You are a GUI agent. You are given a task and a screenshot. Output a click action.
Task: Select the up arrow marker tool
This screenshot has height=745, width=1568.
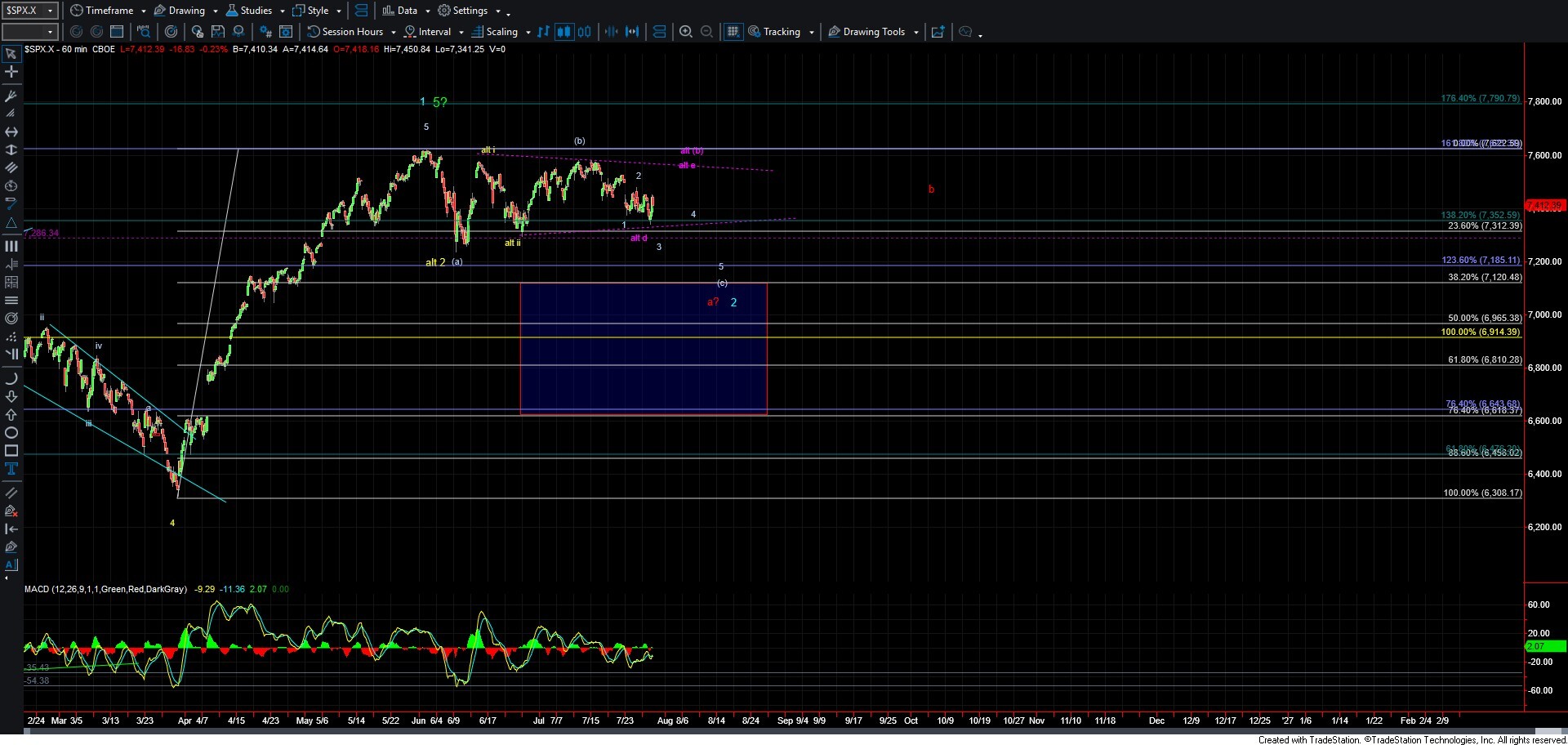(11, 415)
